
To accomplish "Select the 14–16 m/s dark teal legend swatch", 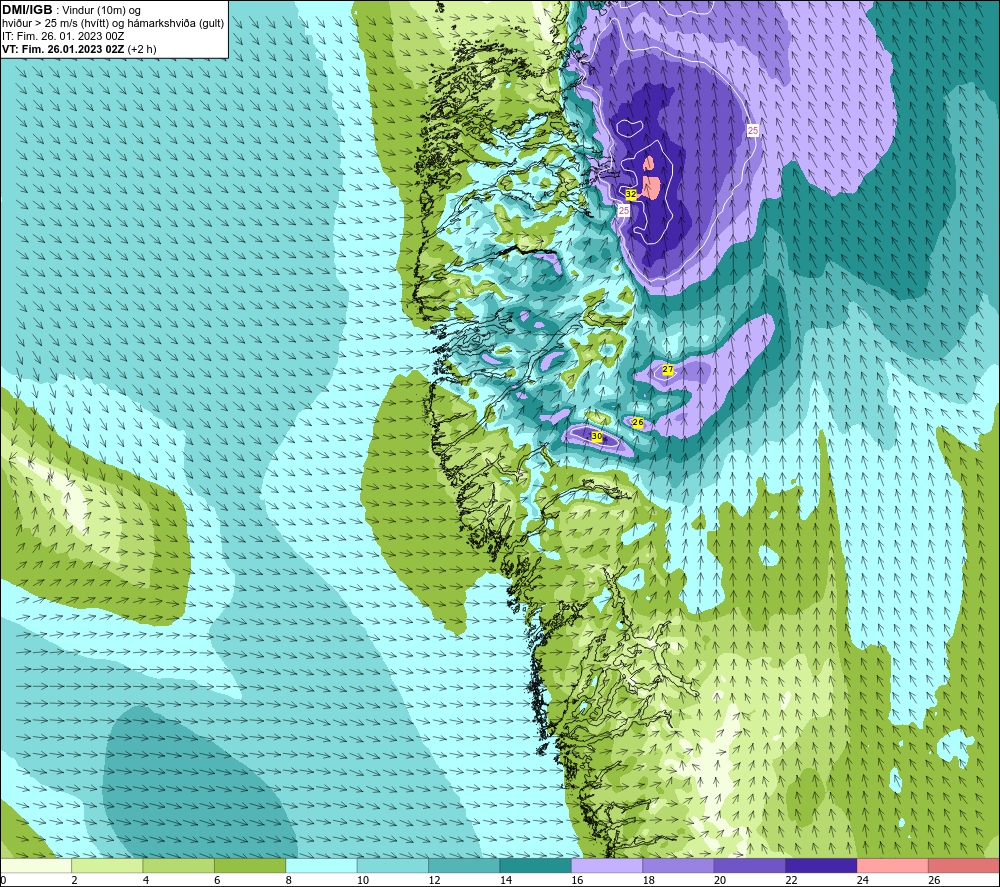I will click(536, 865).
